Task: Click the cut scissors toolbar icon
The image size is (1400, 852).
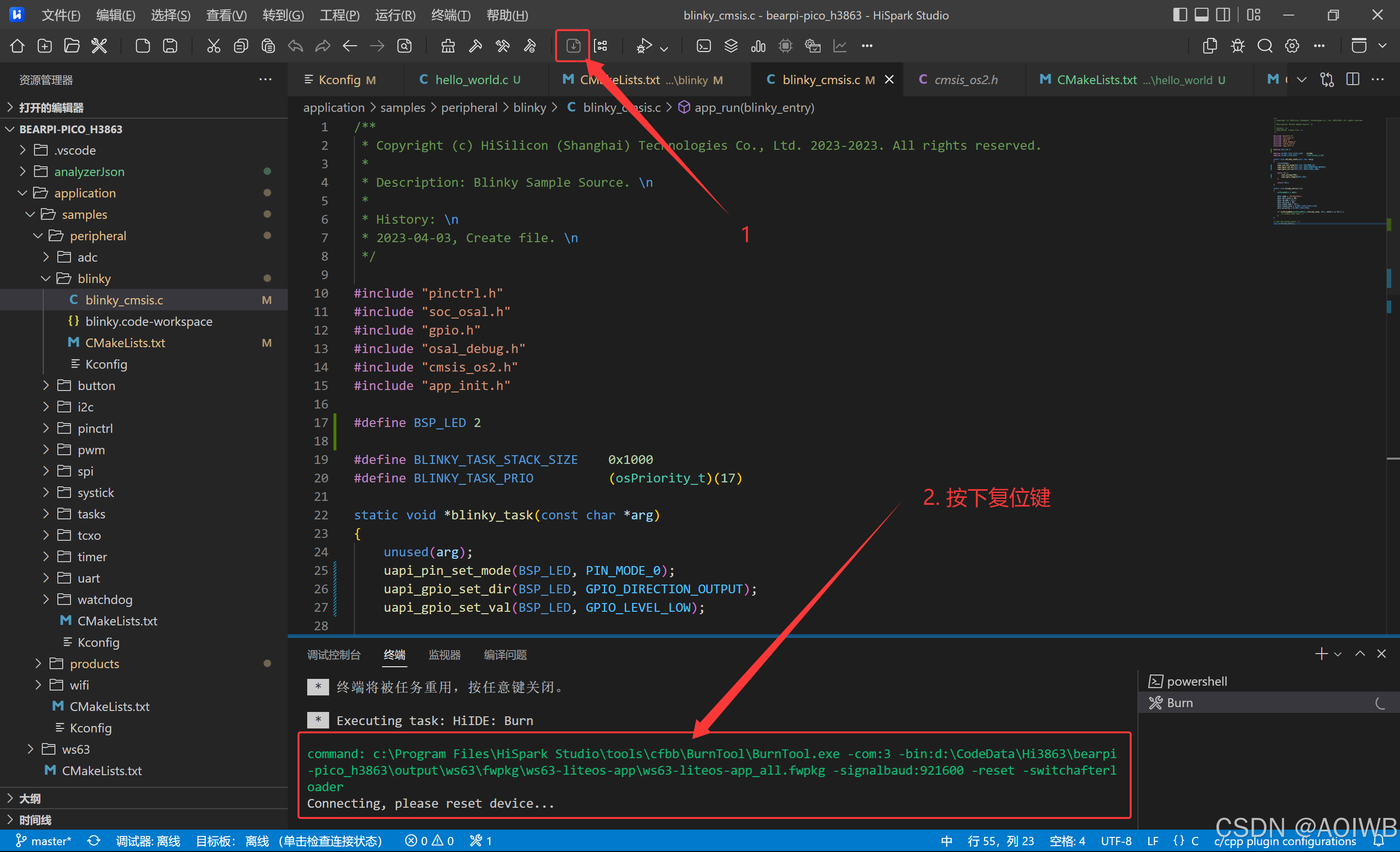Action: [x=213, y=46]
